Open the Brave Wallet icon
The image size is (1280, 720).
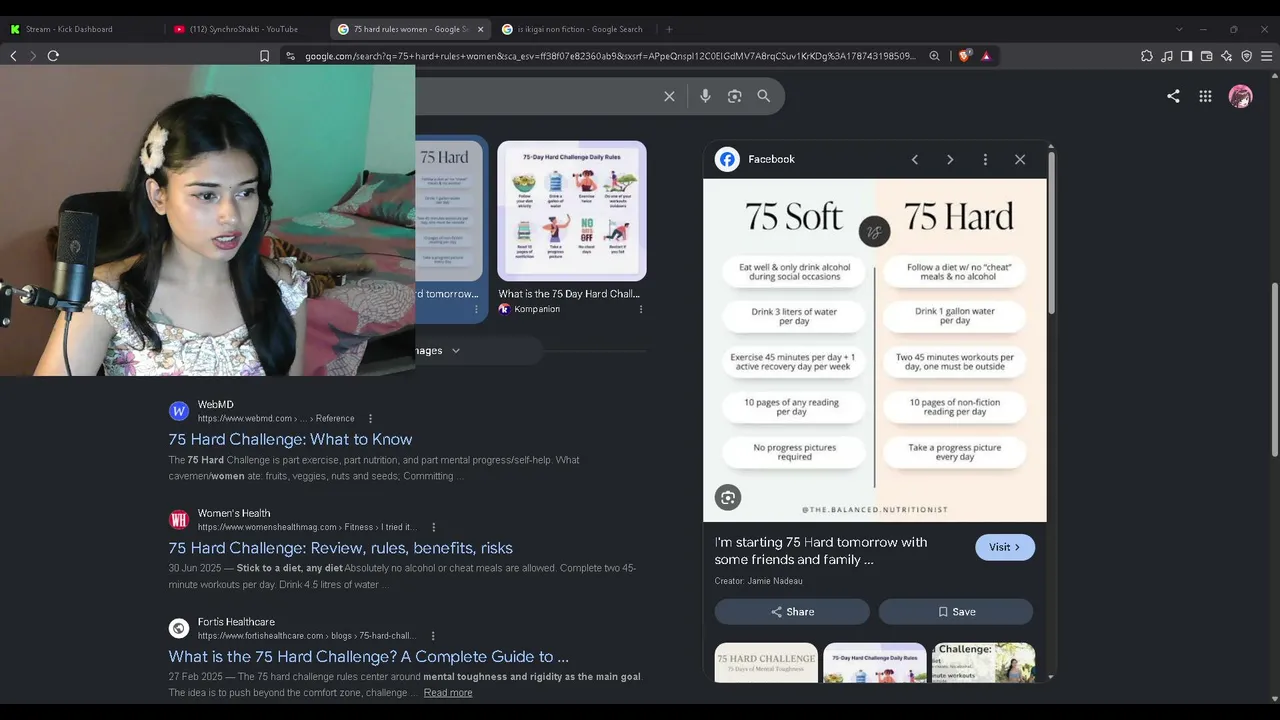(x=1206, y=56)
